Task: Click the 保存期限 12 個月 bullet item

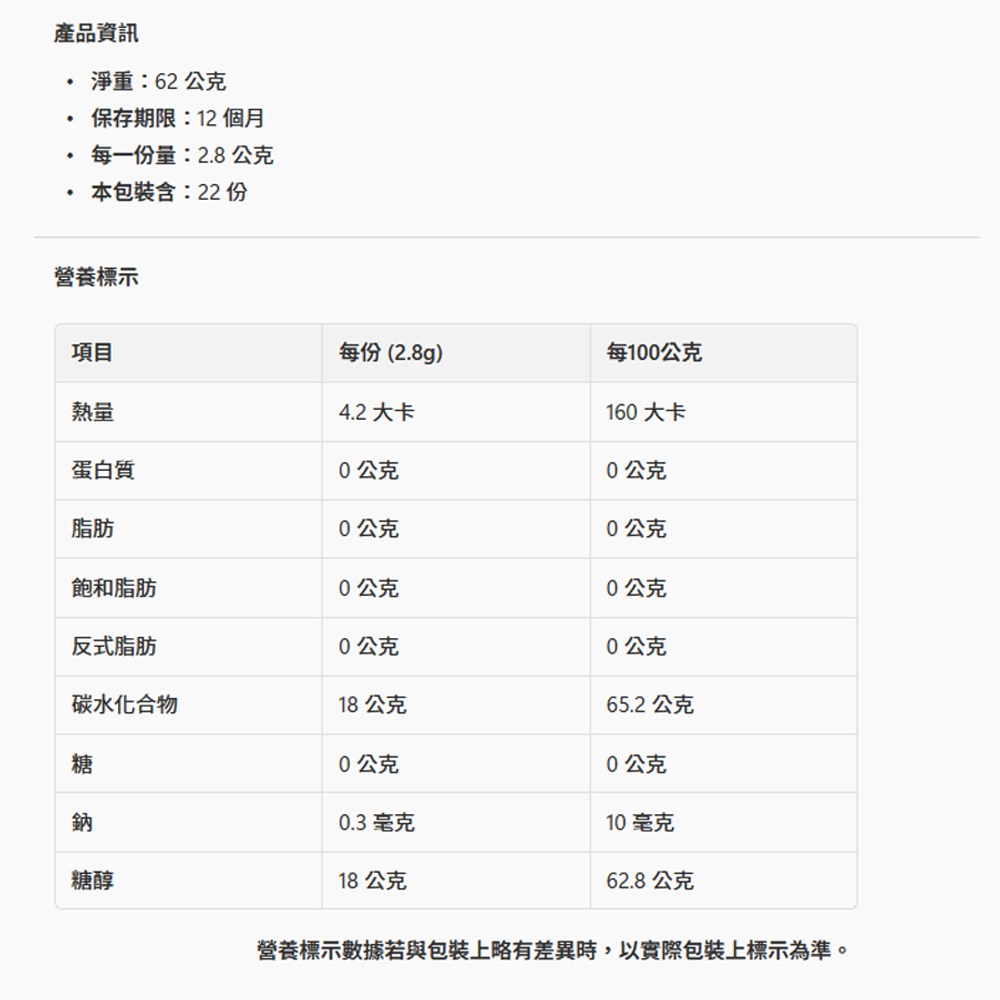Action: click(x=177, y=118)
